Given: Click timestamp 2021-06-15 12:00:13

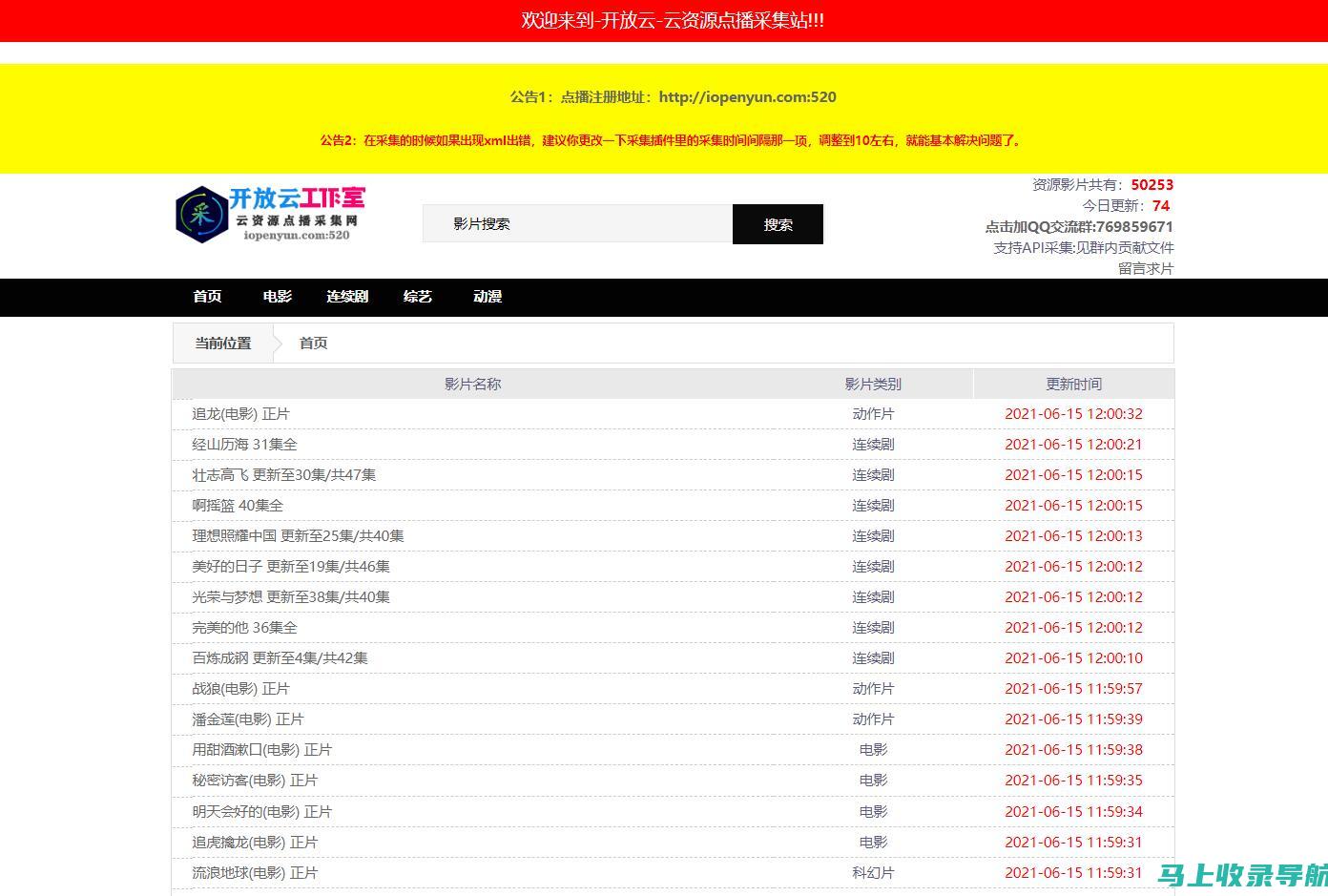Looking at the screenshot, I should (x=1073, y=535).
